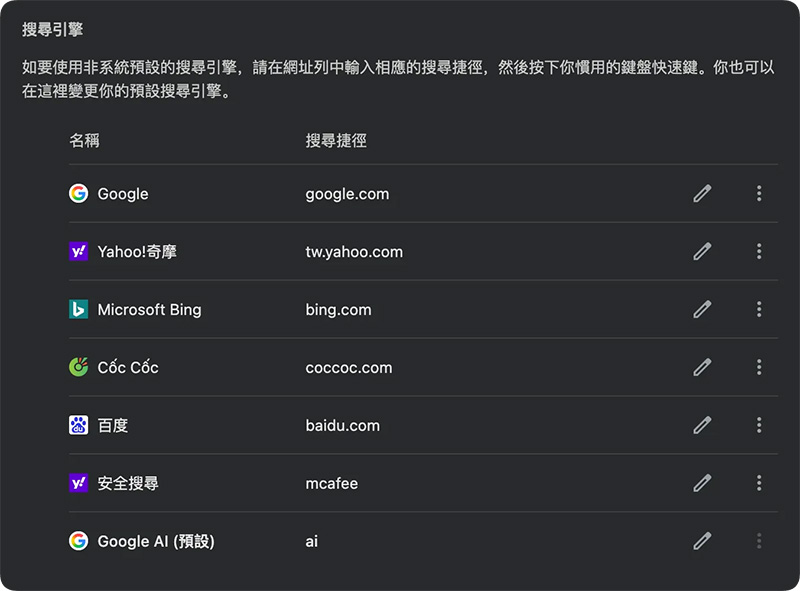Edit the Google search engine entry
The width and height of the screenshot is (800, 591).
click(702, 194)
